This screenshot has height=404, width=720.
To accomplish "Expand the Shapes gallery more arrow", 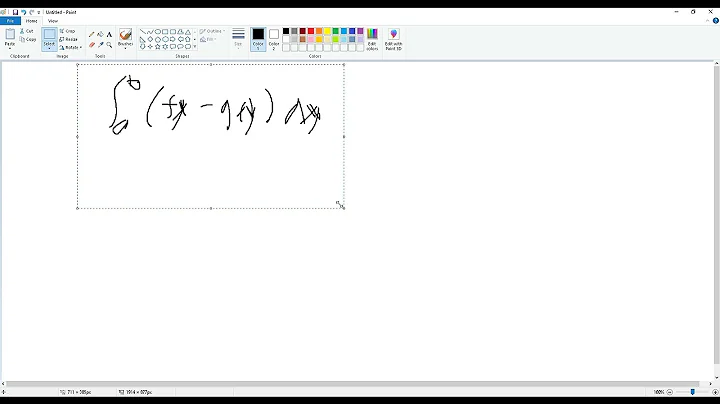I will (195, 46).
